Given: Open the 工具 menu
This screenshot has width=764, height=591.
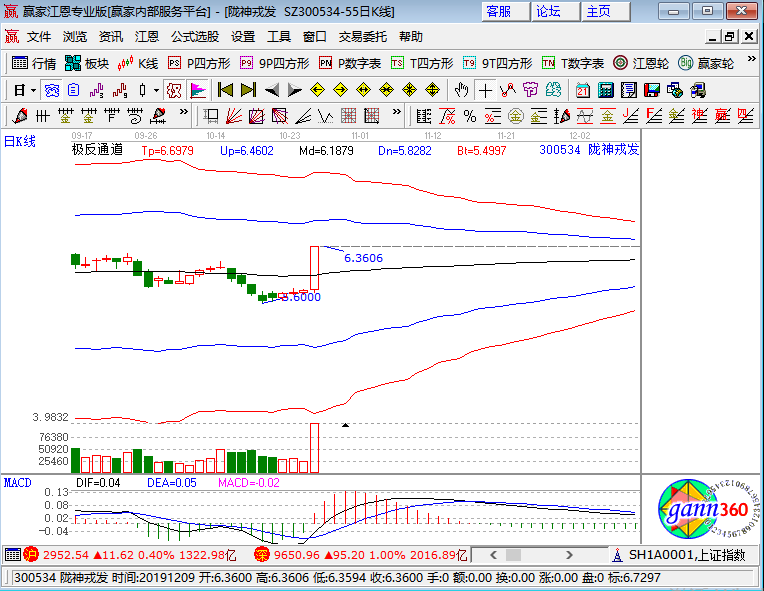Looking at the screenshot, I should click(x=279, y=37).
